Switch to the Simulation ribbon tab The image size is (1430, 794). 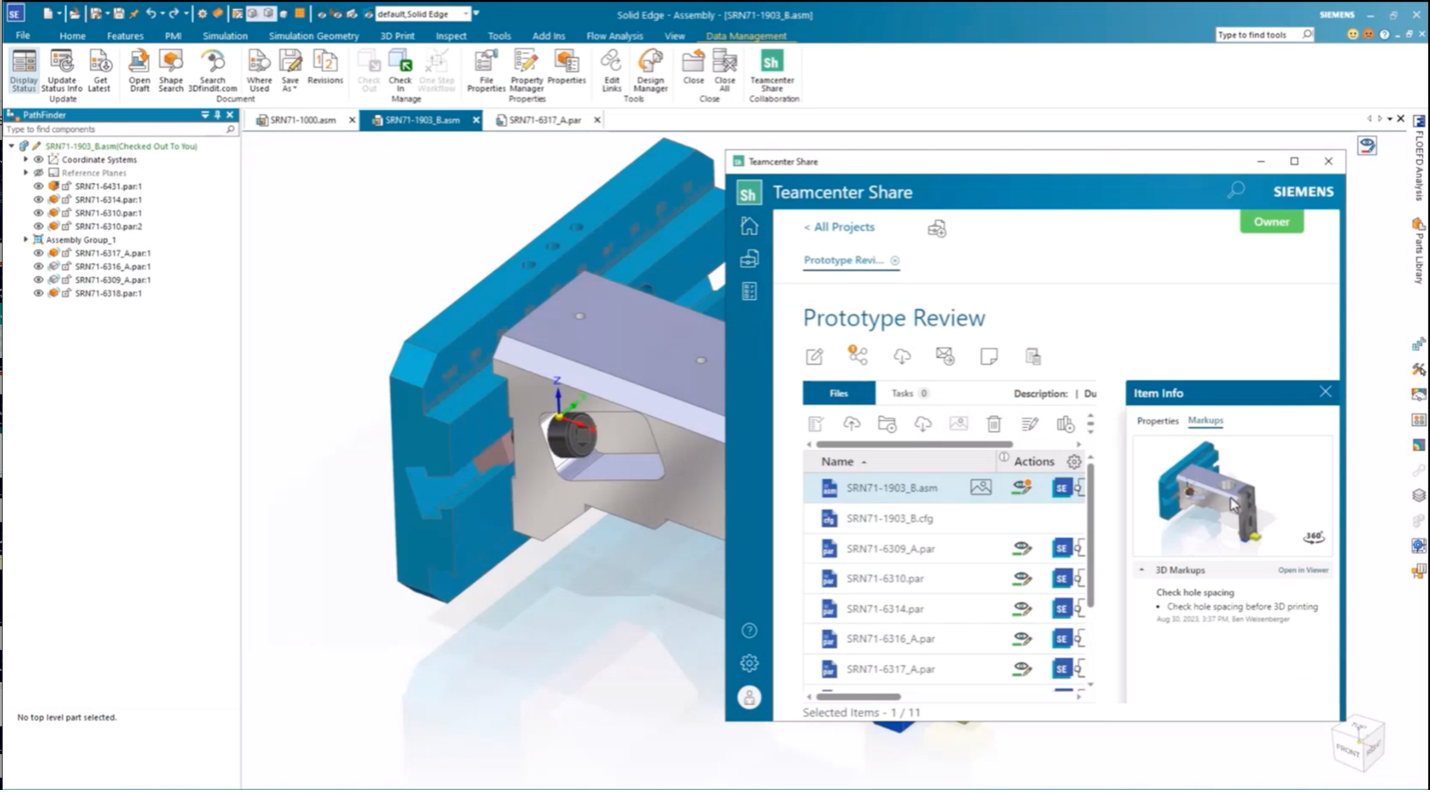[x=224, y=35]
